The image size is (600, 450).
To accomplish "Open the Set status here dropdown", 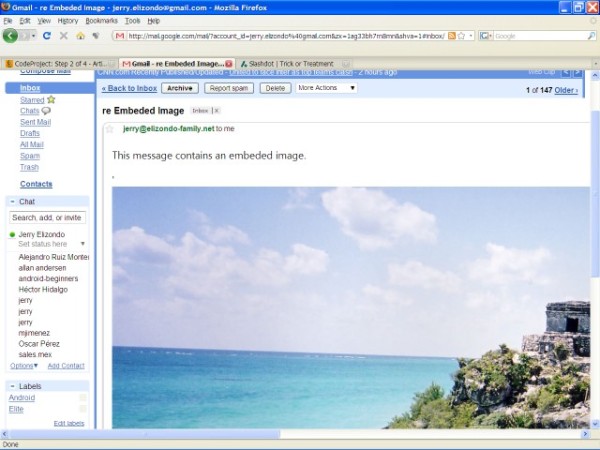I will tap(82, 244).
